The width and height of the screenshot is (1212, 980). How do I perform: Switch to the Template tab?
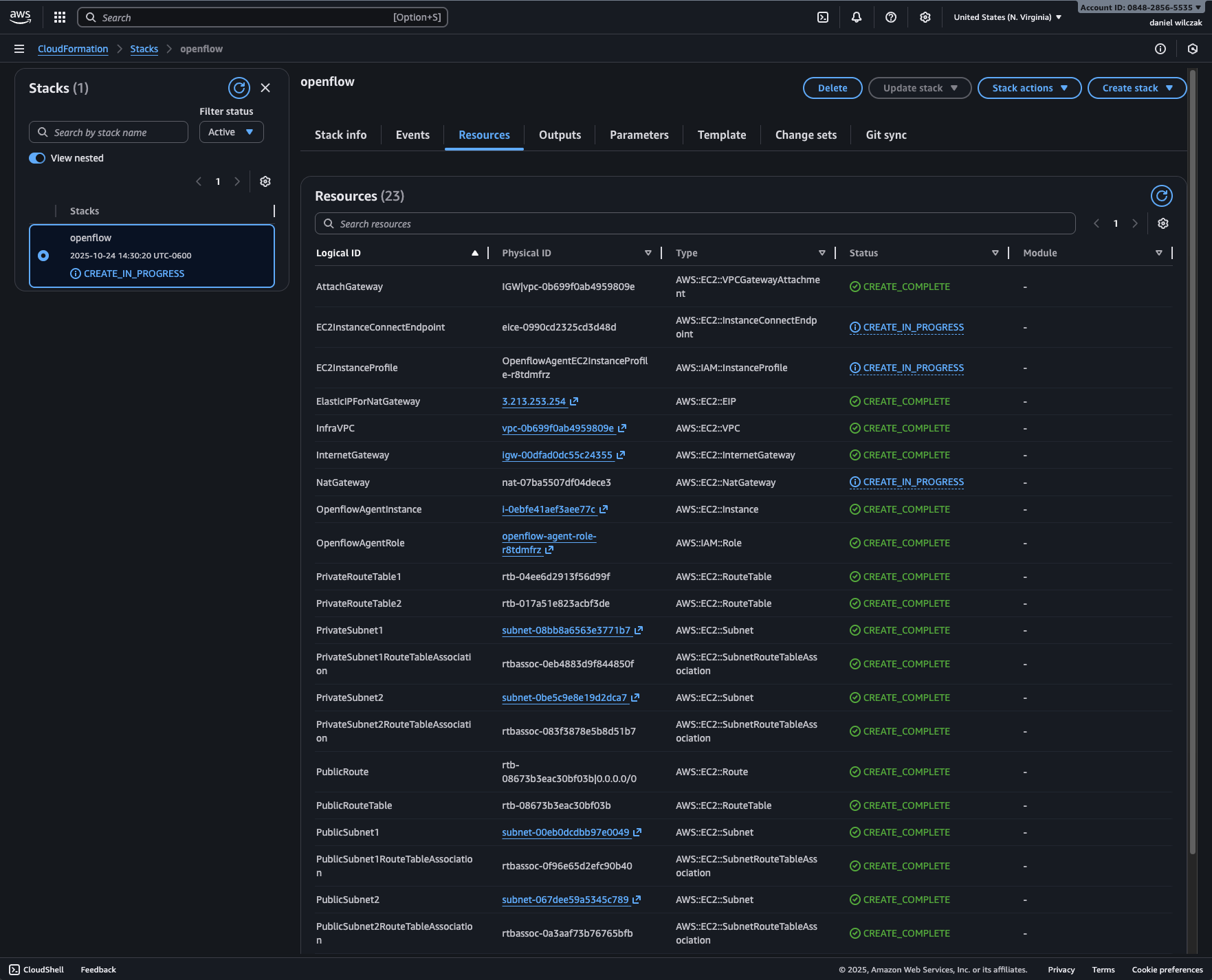(x=721, y=135)
